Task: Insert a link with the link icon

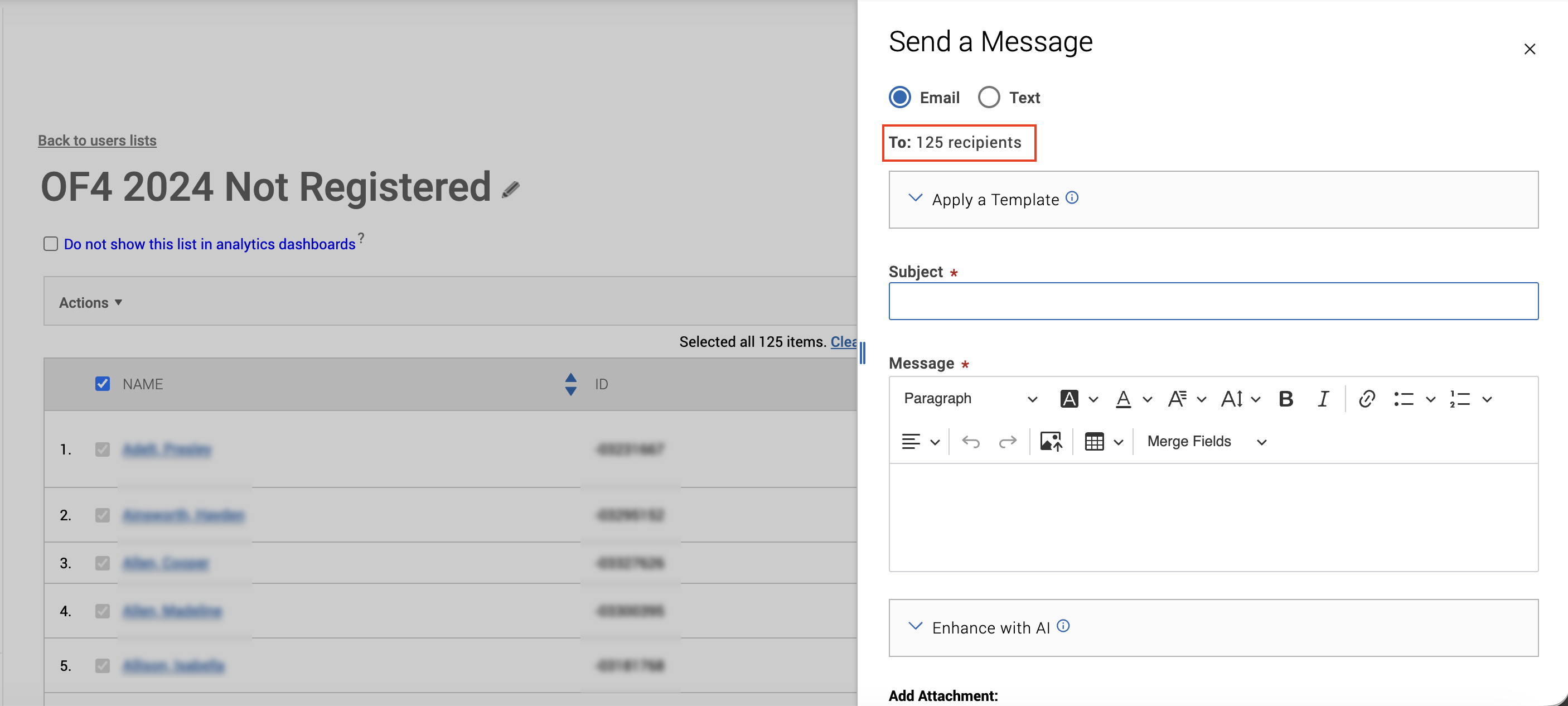Action: click(1367, 399)
